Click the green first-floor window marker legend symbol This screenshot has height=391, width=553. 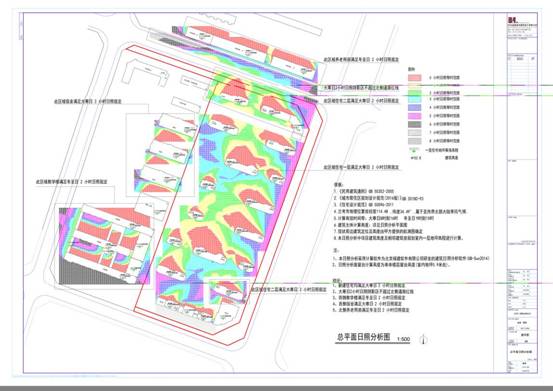click(414, 150)
